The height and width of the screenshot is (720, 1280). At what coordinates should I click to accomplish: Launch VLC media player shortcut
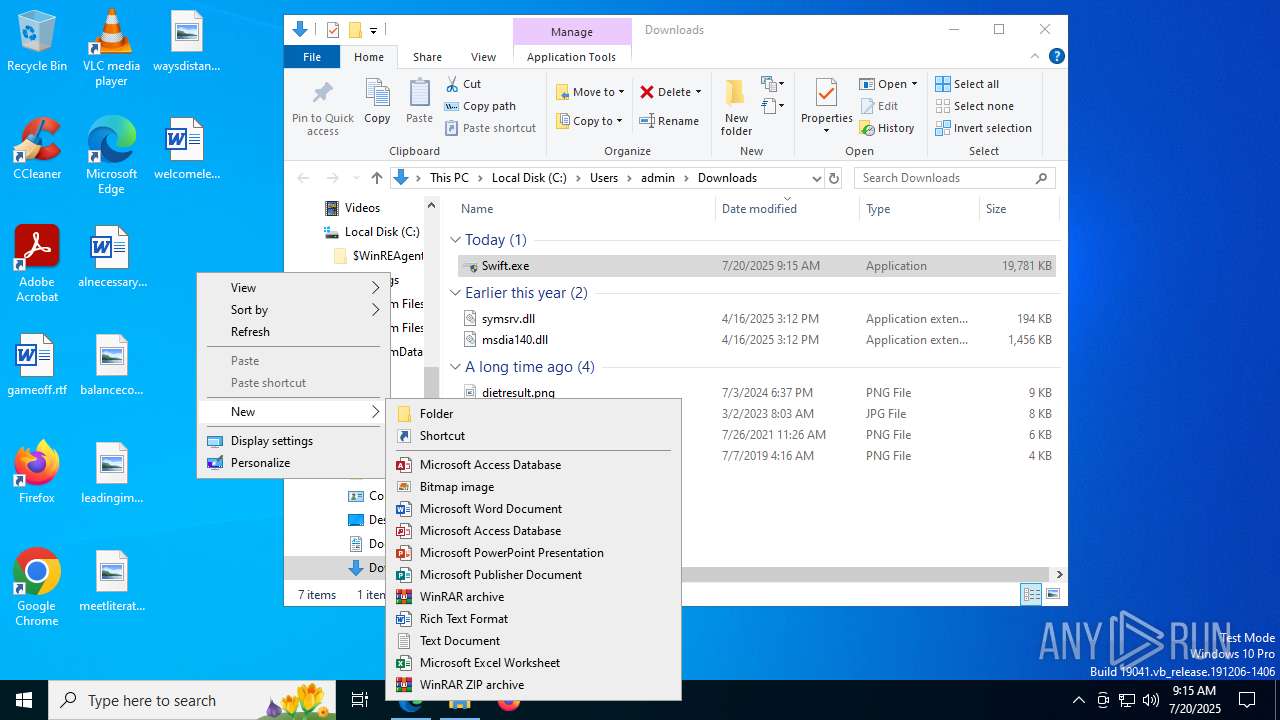click(111, 48)
